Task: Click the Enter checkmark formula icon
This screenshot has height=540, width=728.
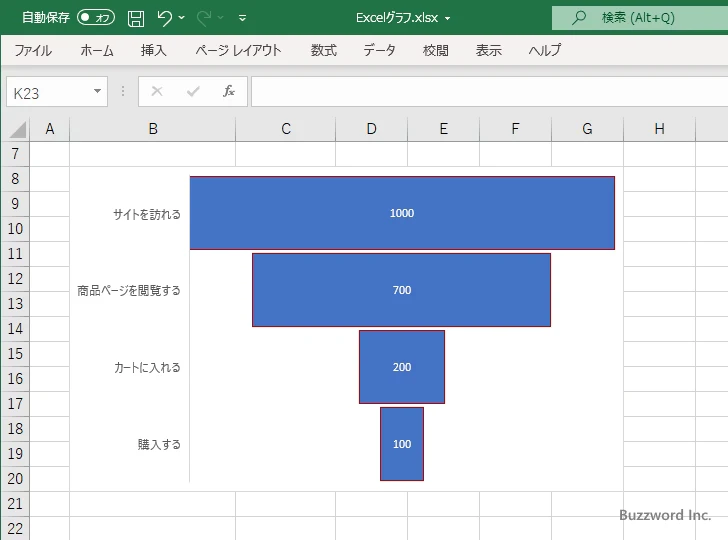Action: (193, 91)
